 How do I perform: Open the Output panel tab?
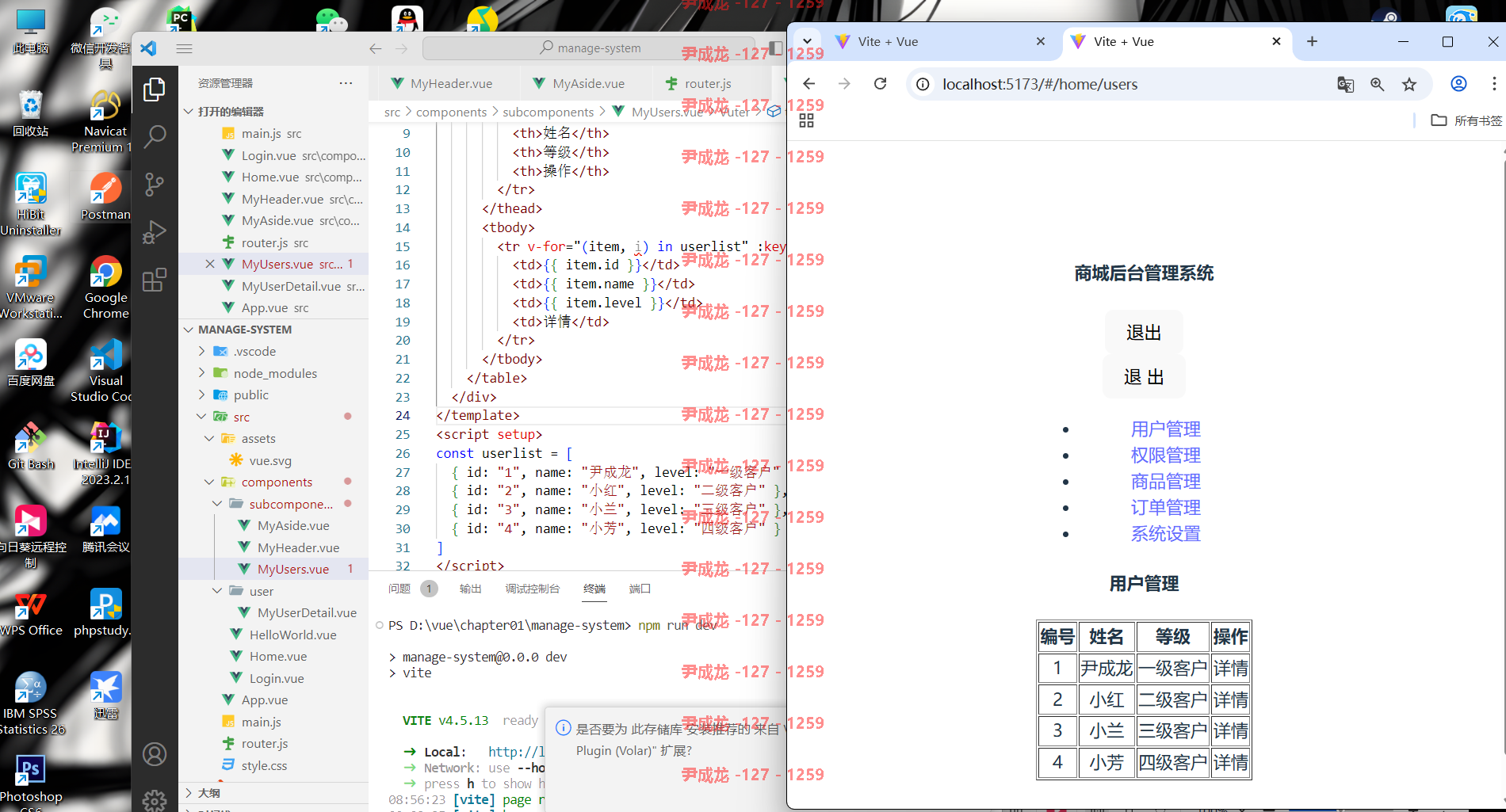coord(471,589)
